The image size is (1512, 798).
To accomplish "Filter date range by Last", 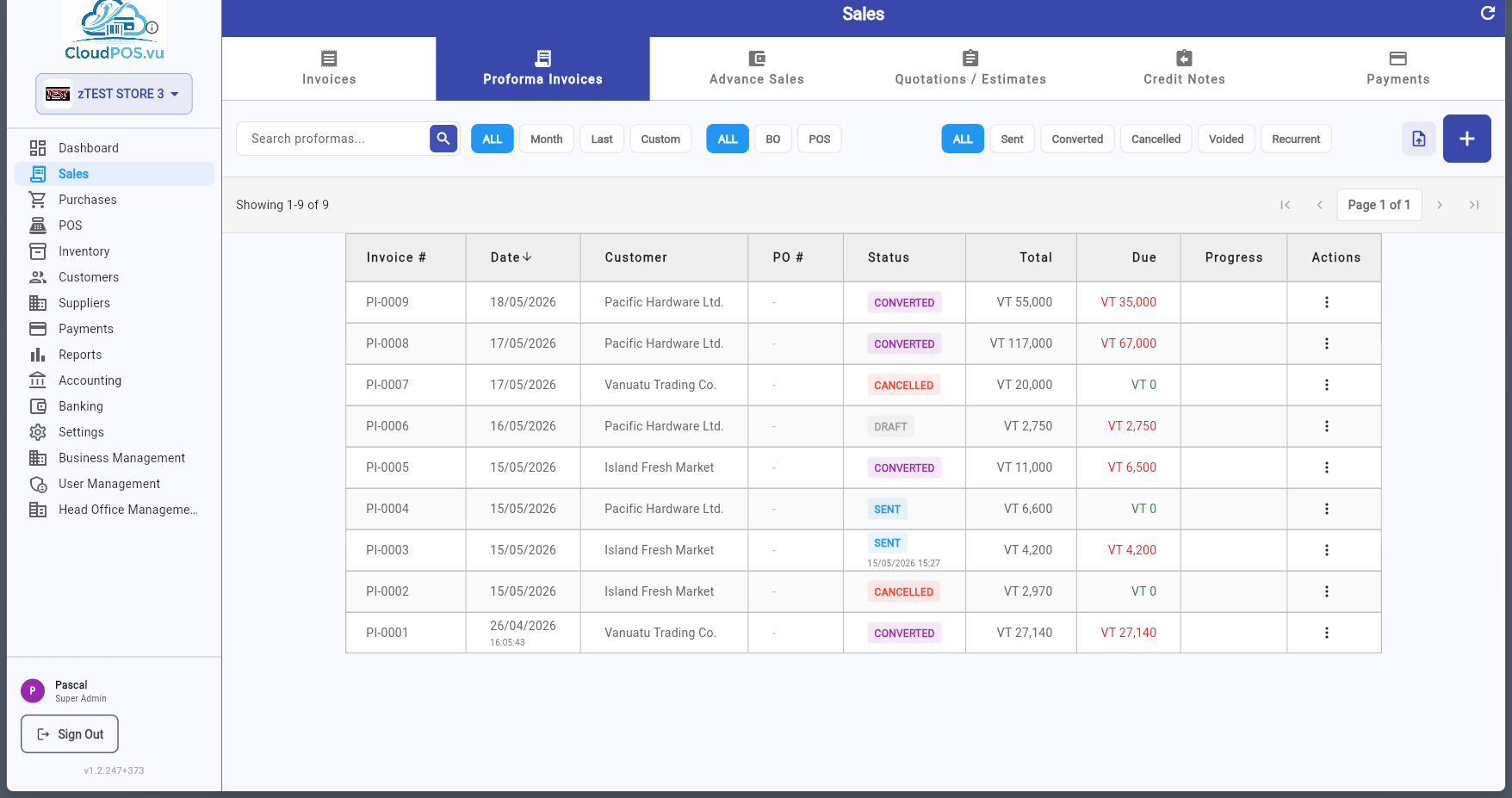I will pyautogui.click(x=602, y=139).
